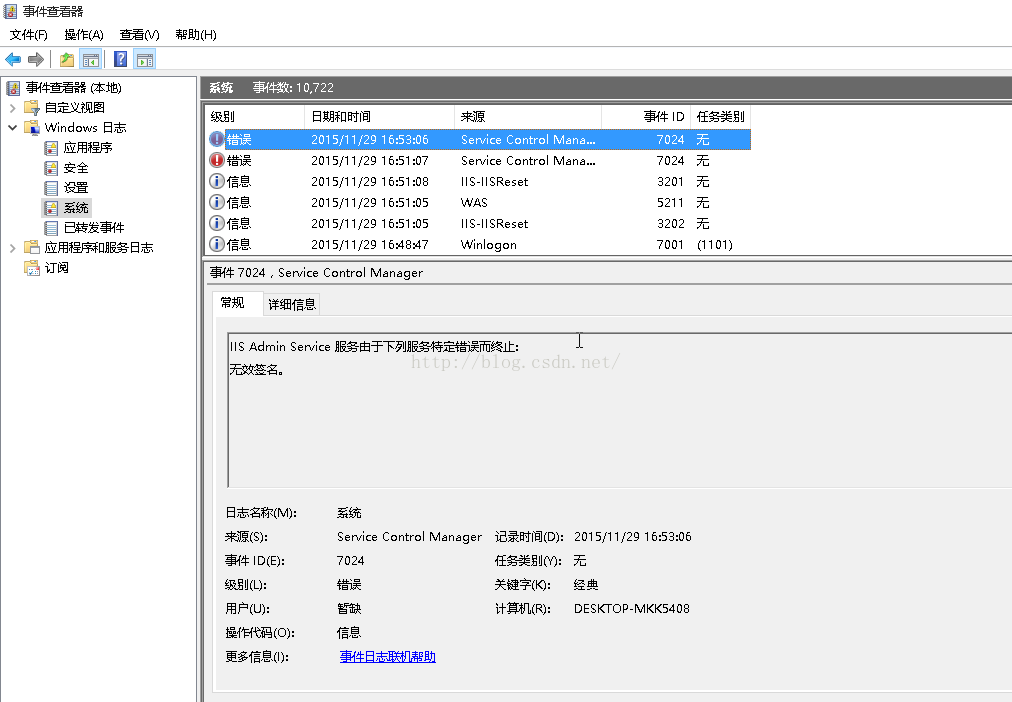Click info icon of IIS-IISReset 3202 event

pyautogui.click(x=217, y=223)
